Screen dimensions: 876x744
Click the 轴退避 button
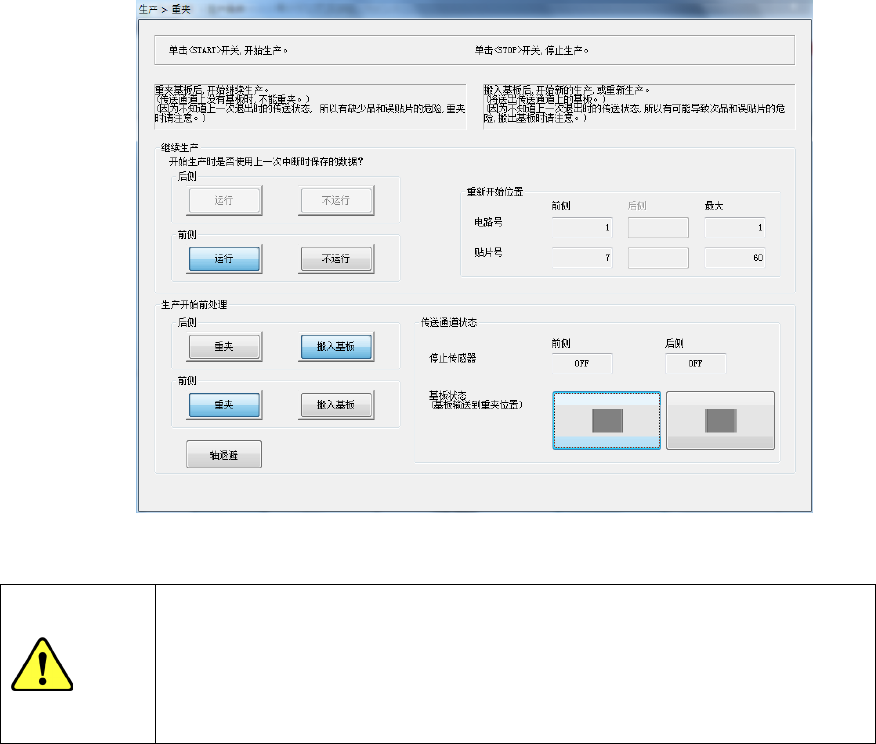224,455
